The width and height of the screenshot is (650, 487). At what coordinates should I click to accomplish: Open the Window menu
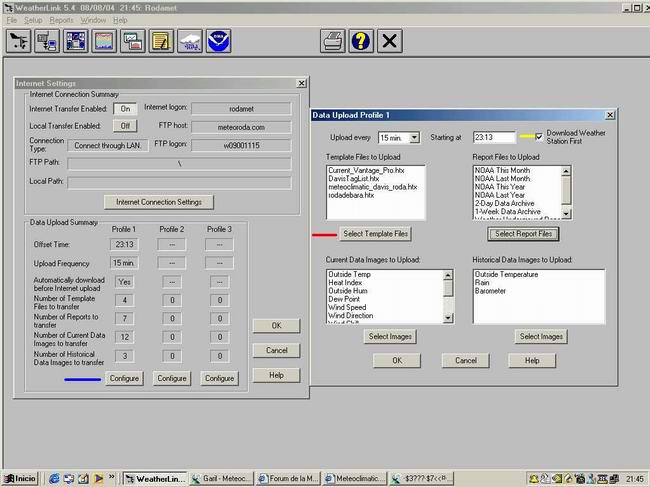pos(93,20)
